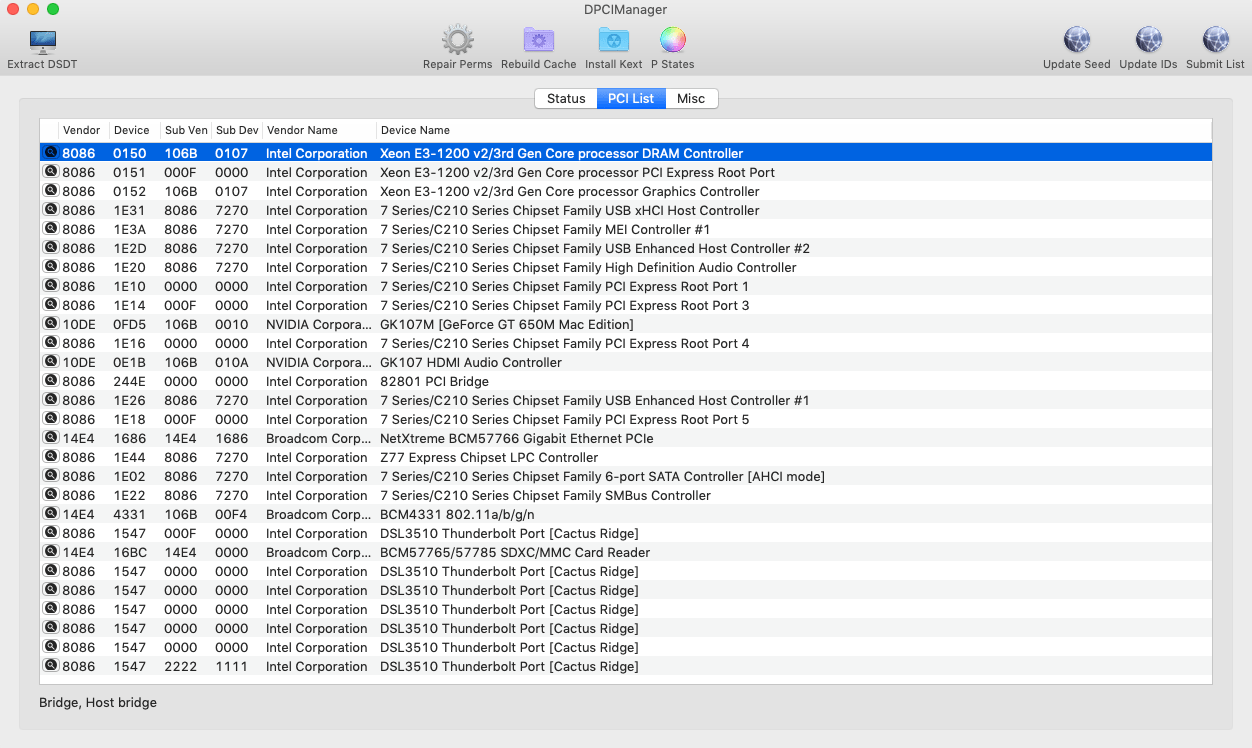Click the Rebuild Cache folder icon
This screenshot has height=748, width=1252.
539,41
